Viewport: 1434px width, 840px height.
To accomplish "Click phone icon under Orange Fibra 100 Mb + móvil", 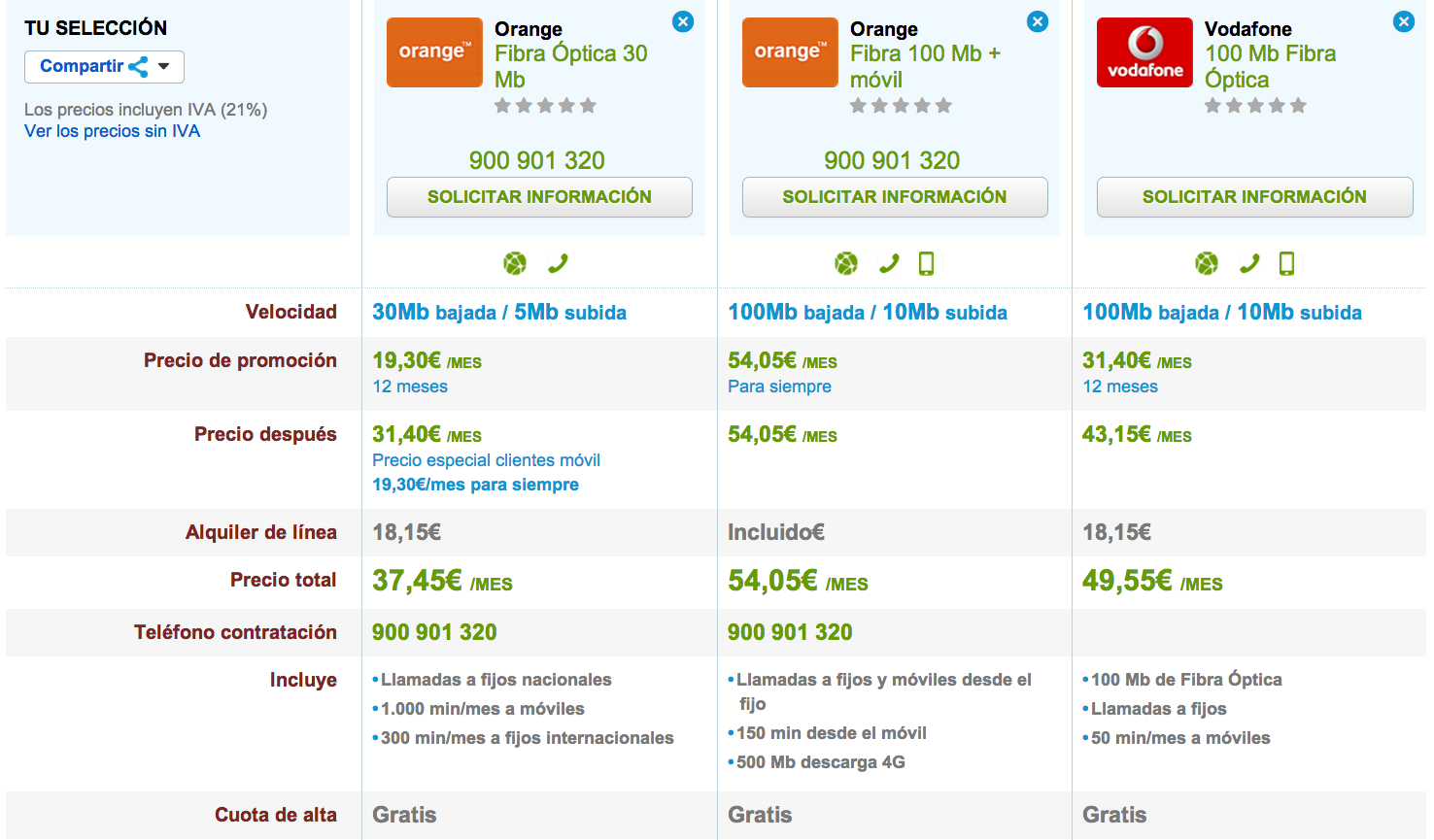I will pos(889,263).
